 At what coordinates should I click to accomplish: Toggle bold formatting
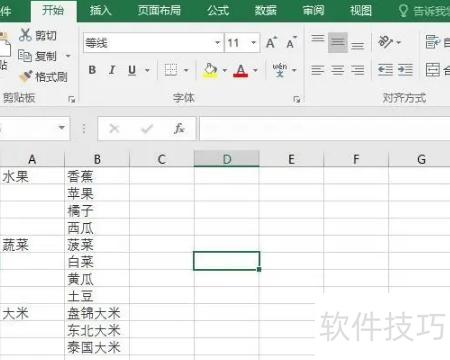pyautogui.click(x=92, y=70)
